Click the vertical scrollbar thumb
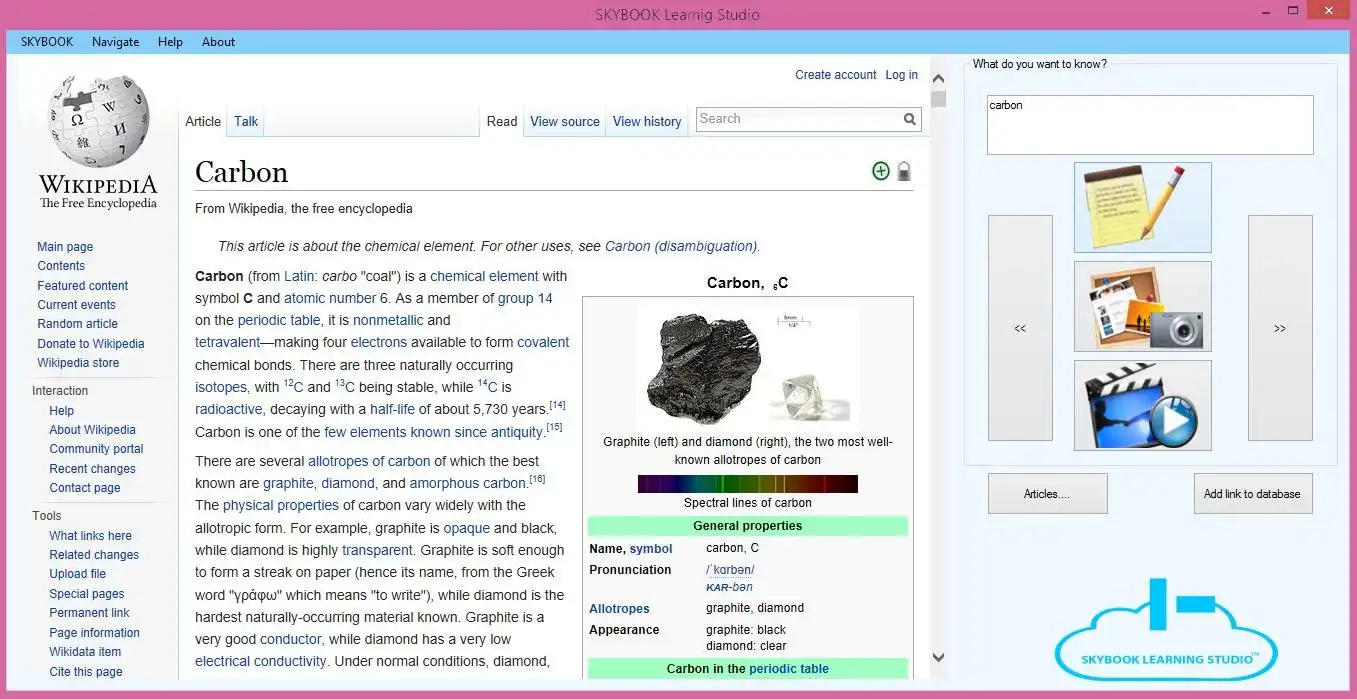Viewport: 1357px width, 699px height. click(938, 98)
